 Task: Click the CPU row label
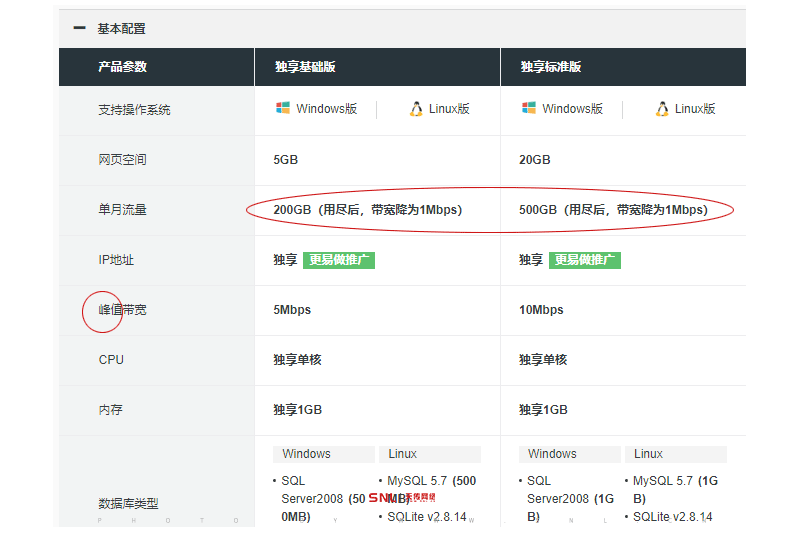111,360
